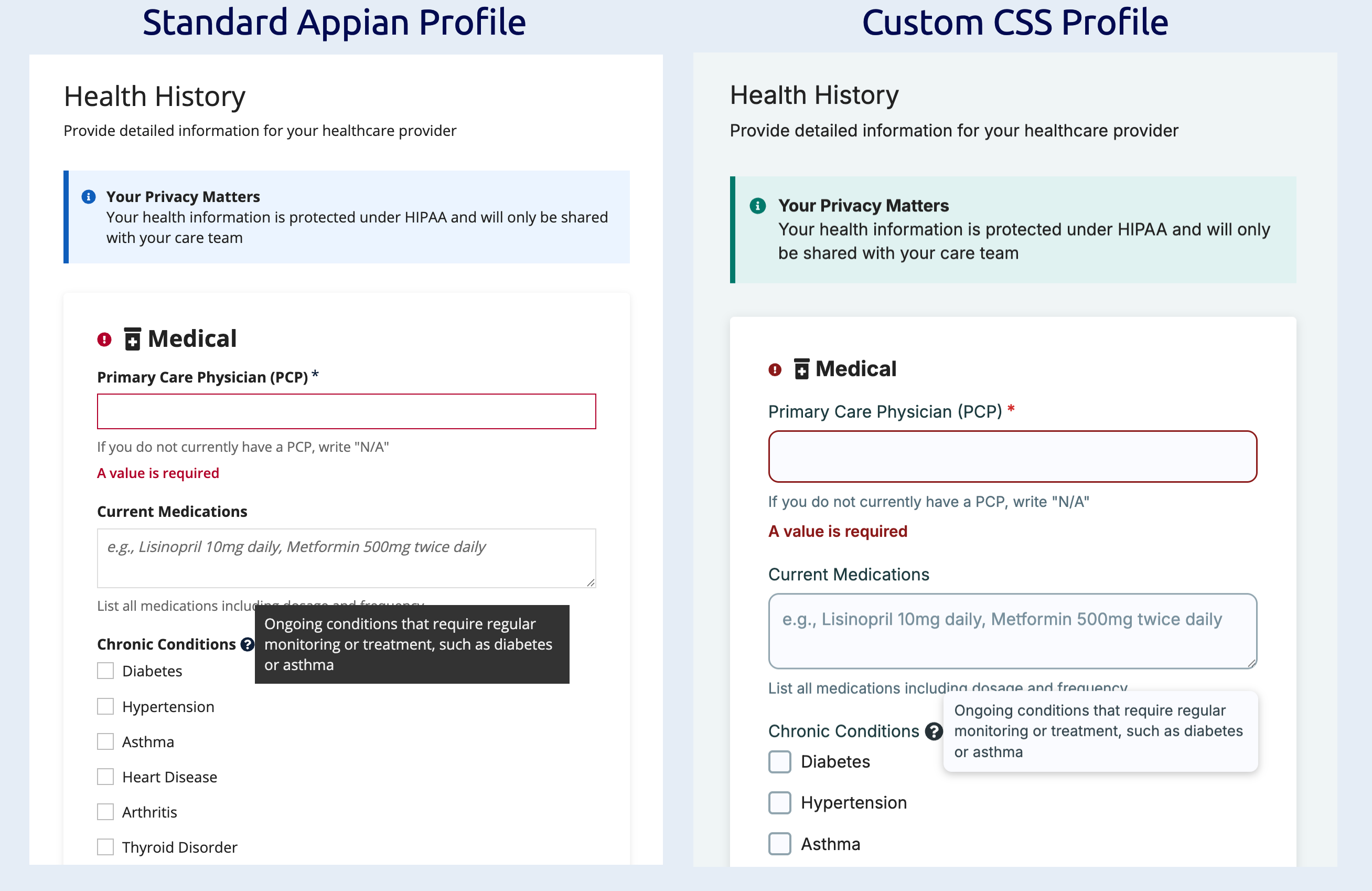
Task: Click Standard 'Medical' section heading
Action: coord(192,339)
